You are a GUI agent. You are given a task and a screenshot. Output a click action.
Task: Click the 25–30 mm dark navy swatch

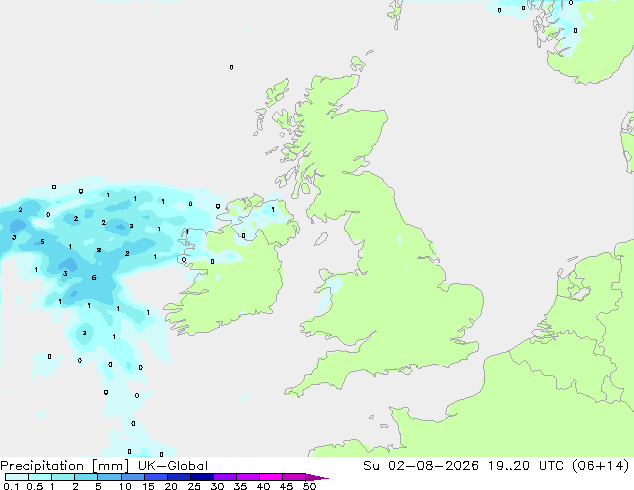[x=202, y=477]
